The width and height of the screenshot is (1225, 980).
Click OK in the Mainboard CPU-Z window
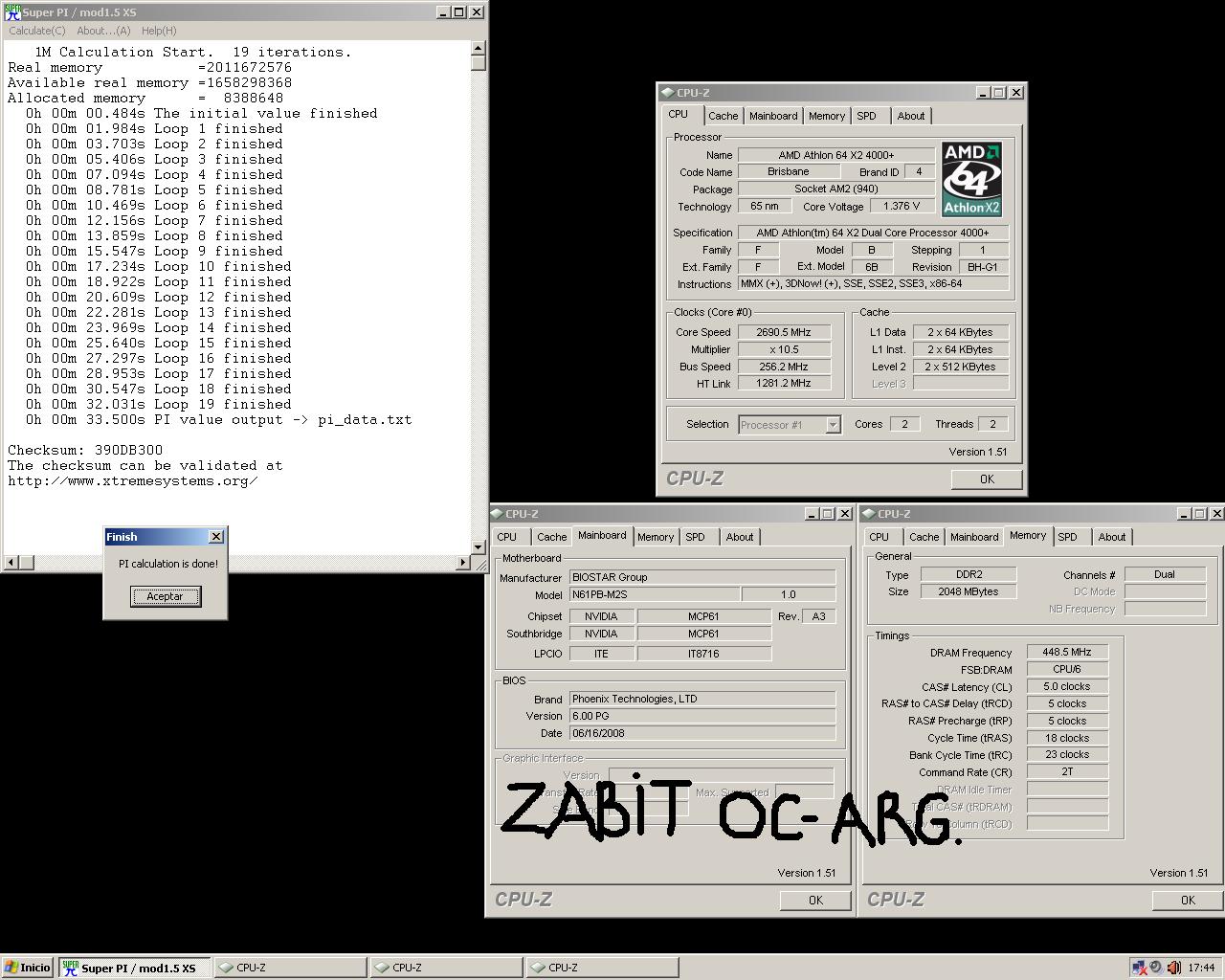click(815, 901)
